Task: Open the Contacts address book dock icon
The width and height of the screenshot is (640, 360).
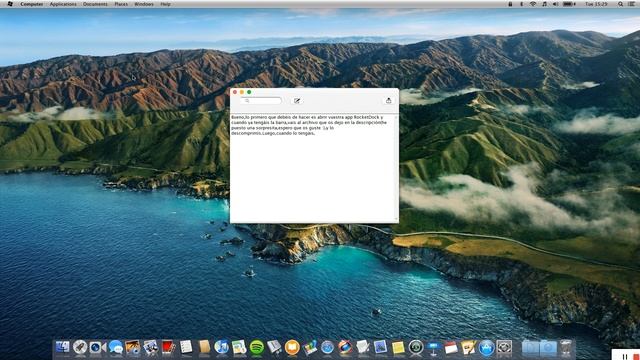Action: tap(274, 347)
